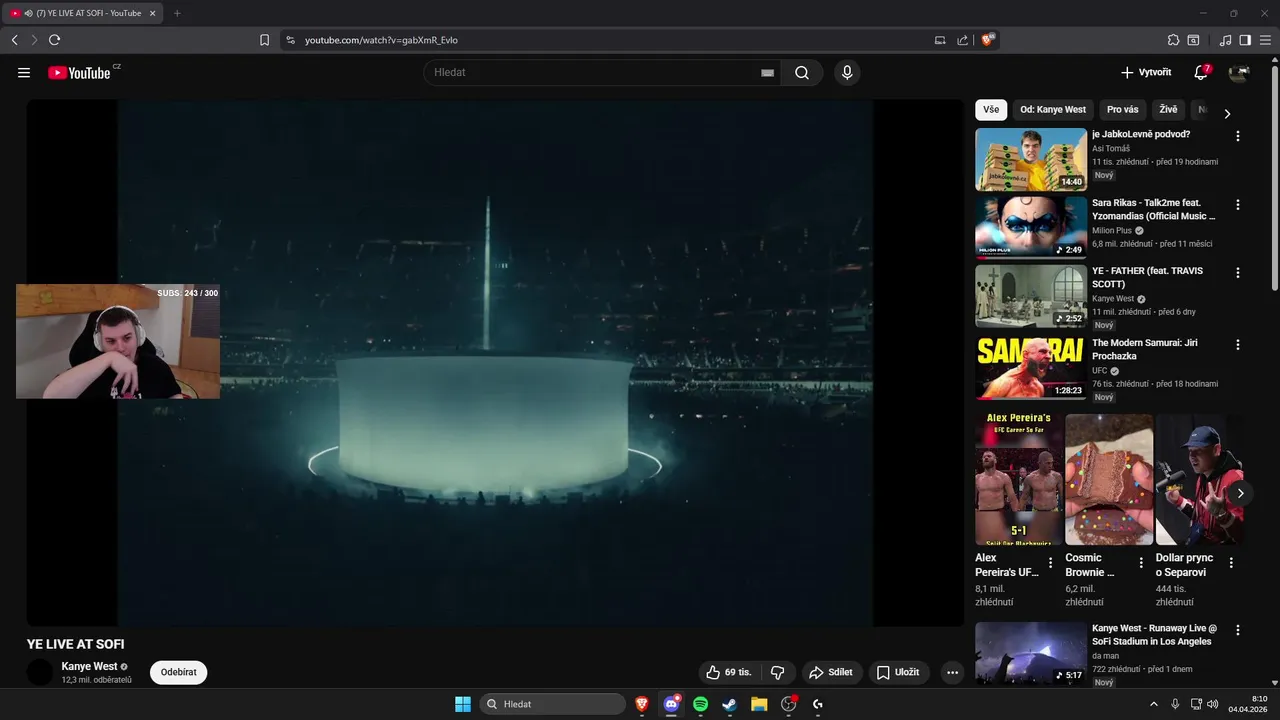Open the Kanye West channel avatar

[x=40, y=672]
